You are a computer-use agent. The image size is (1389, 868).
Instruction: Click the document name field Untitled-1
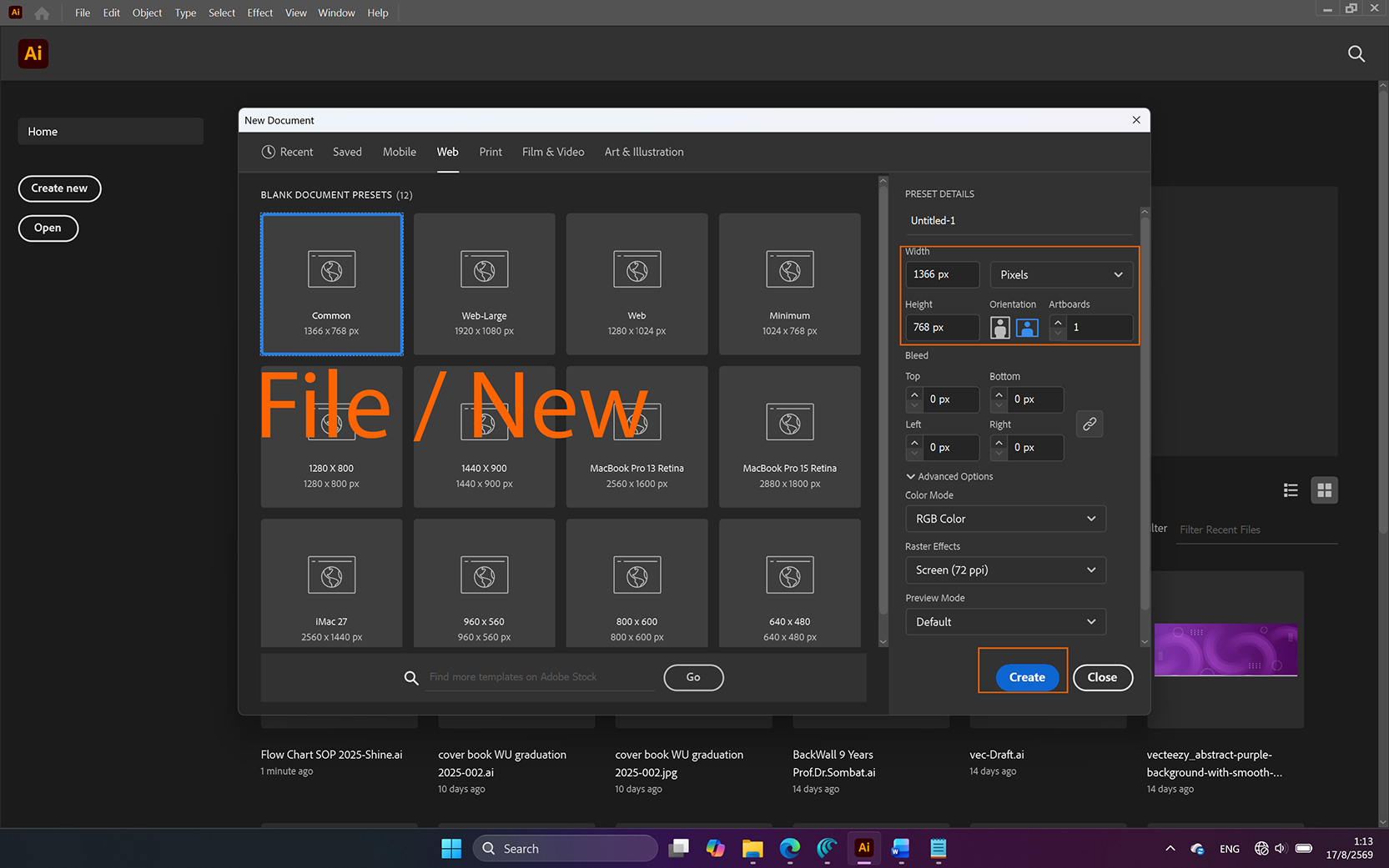(1019, 221)
